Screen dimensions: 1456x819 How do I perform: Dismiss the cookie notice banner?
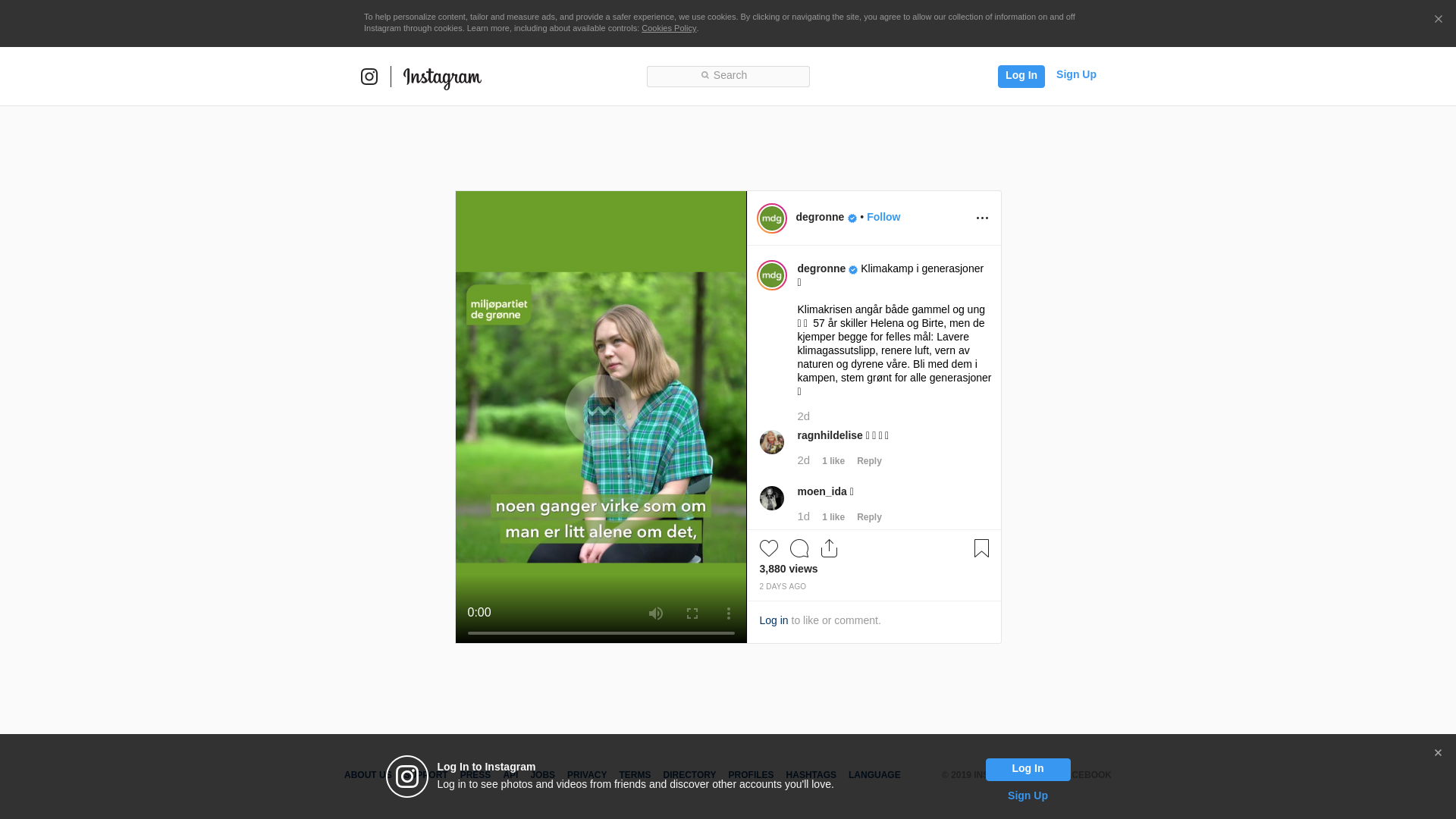(1438, 19)
